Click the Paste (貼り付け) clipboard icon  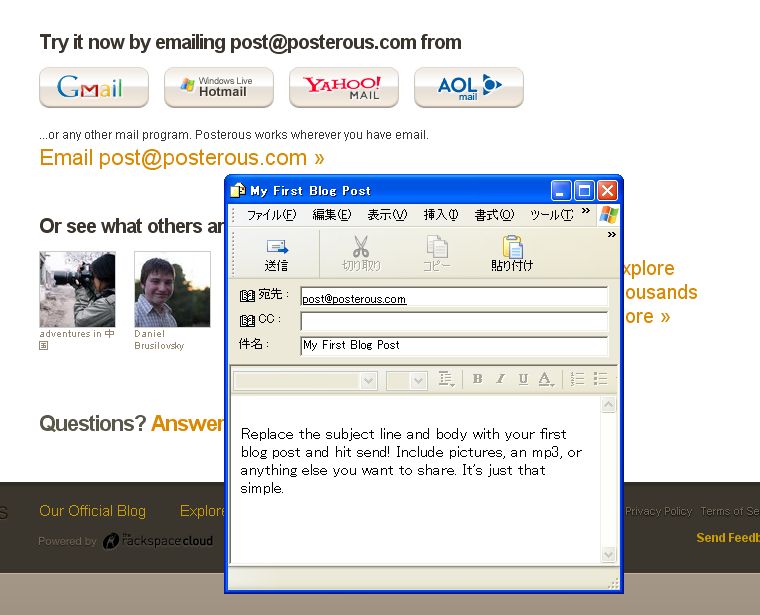[x=512, y=253]
